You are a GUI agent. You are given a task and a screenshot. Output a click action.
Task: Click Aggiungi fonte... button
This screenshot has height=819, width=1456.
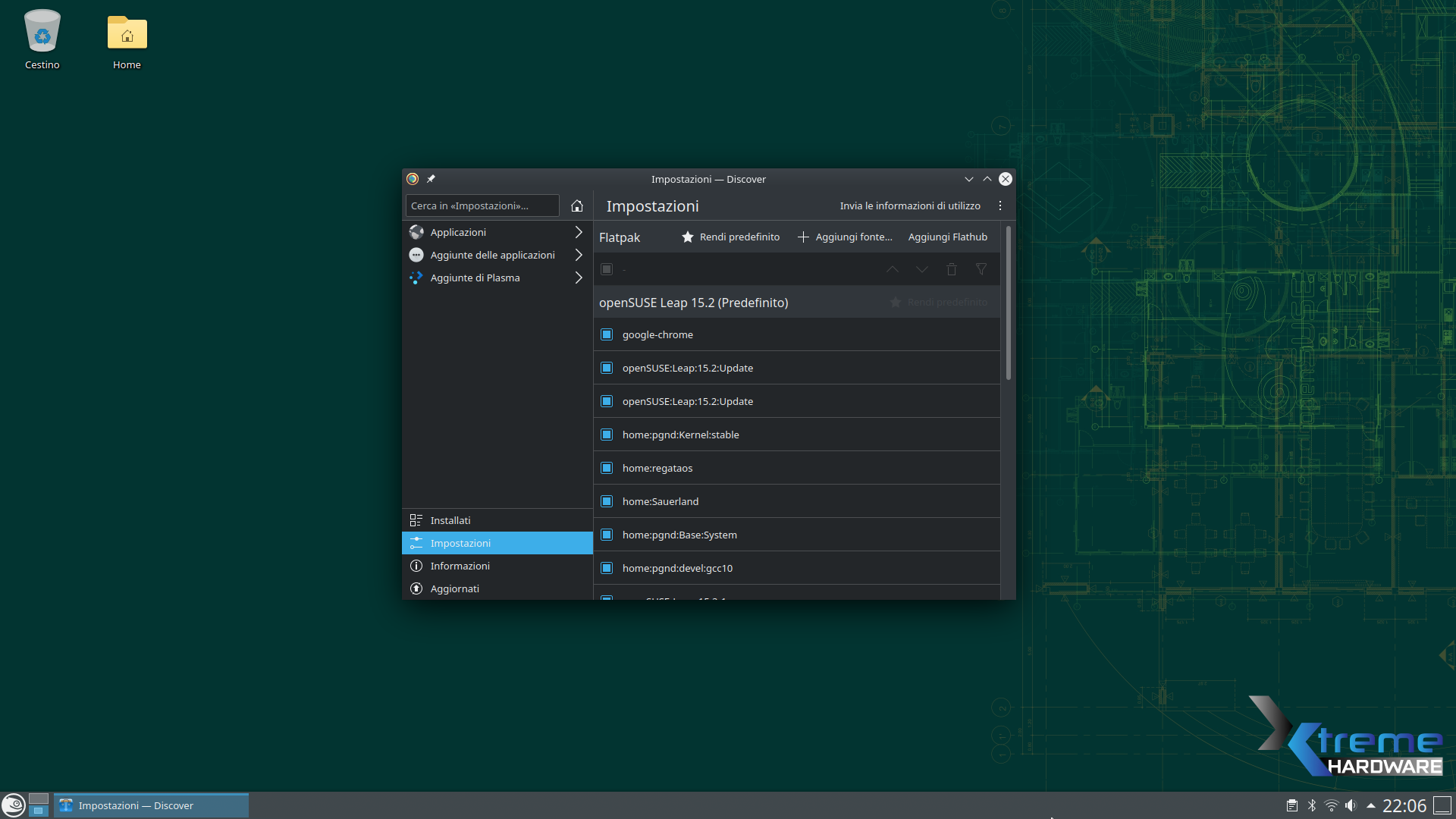[x=845, y=237]
